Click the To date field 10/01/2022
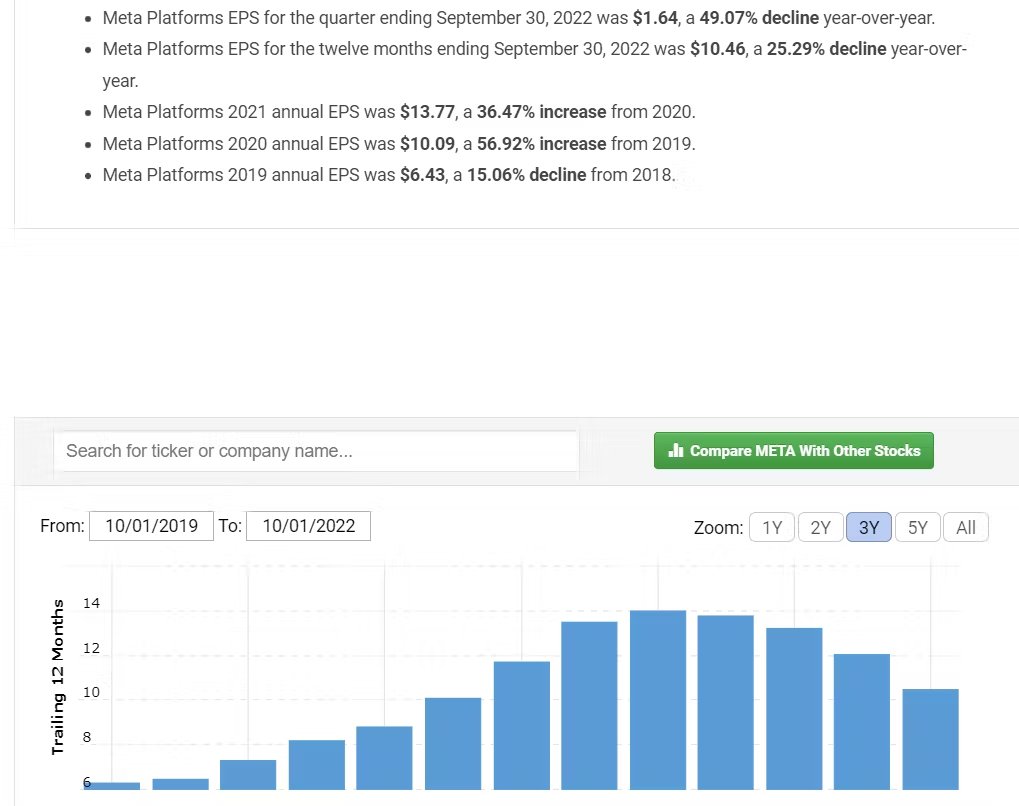1019x806 pixels. pos(308,526)
